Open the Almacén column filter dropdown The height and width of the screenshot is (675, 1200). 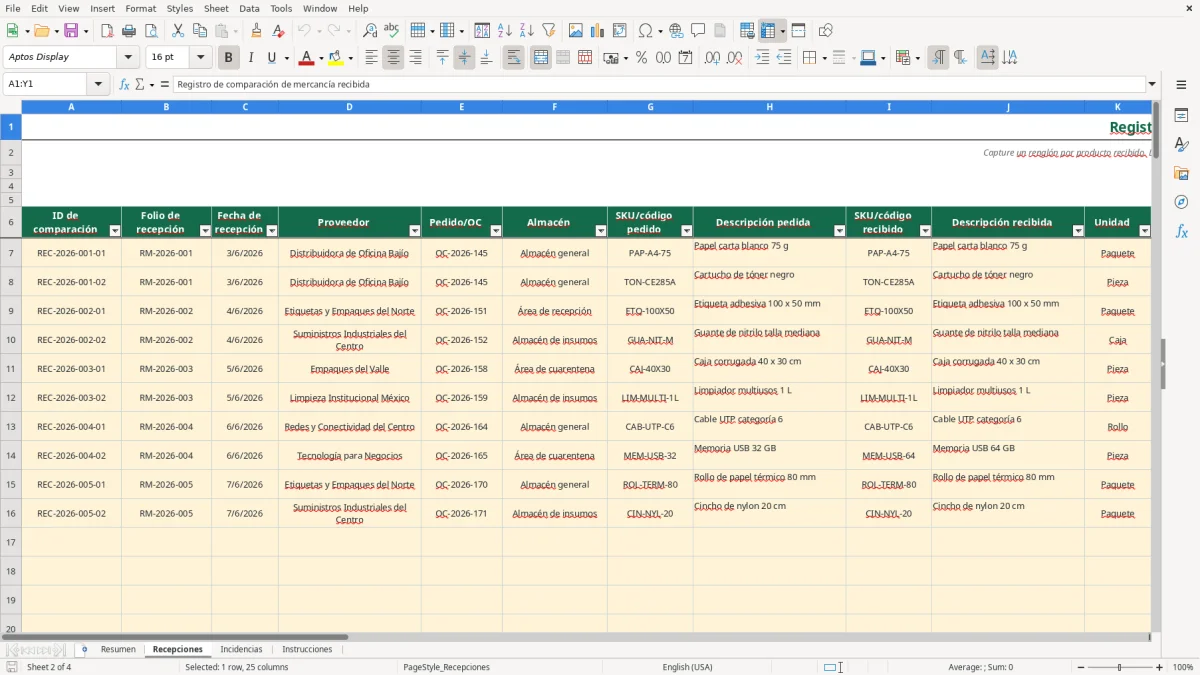(x=601, y=230)
